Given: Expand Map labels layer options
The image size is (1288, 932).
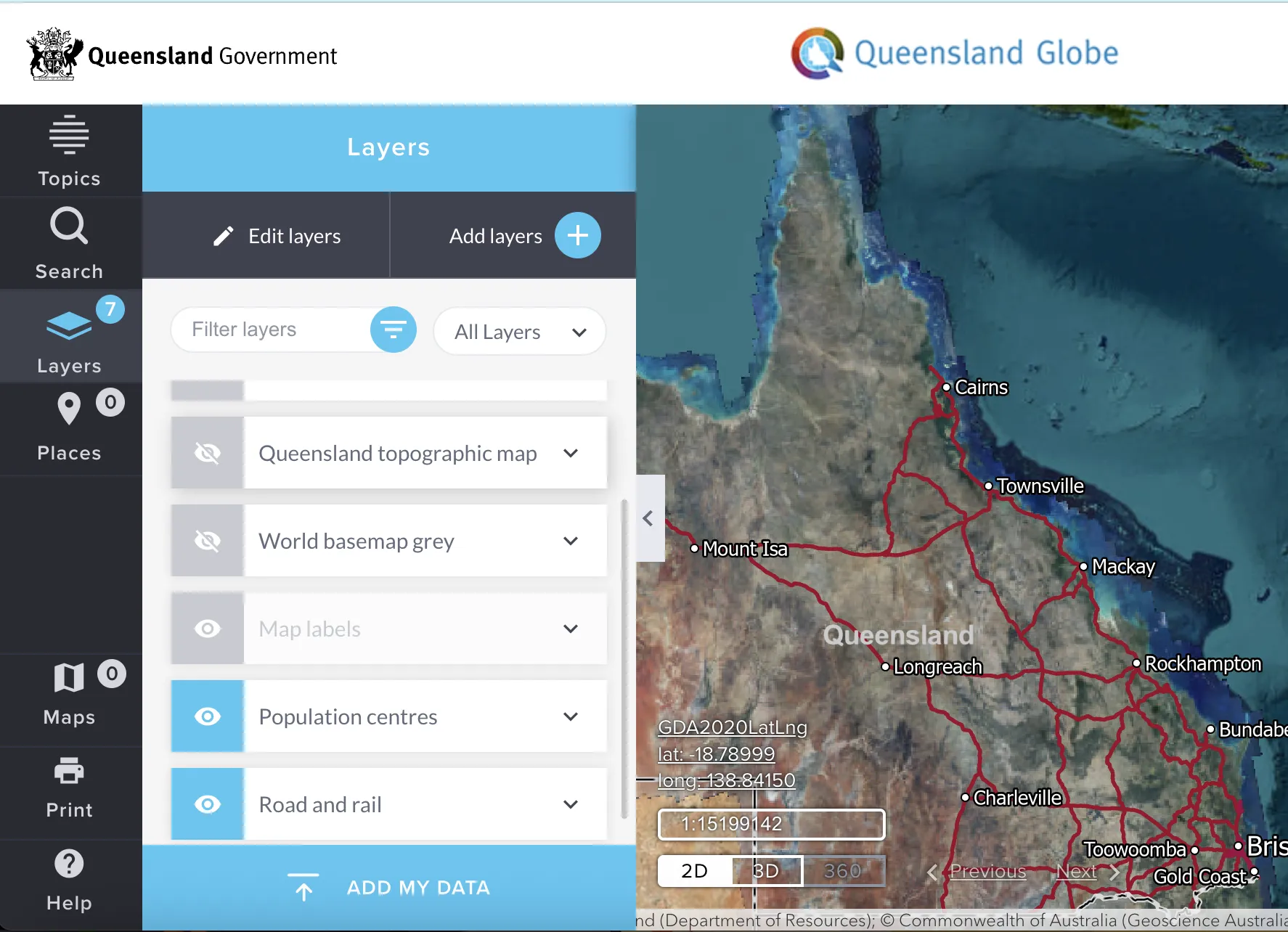Looking at the screenshot, I should pos(571,629).
